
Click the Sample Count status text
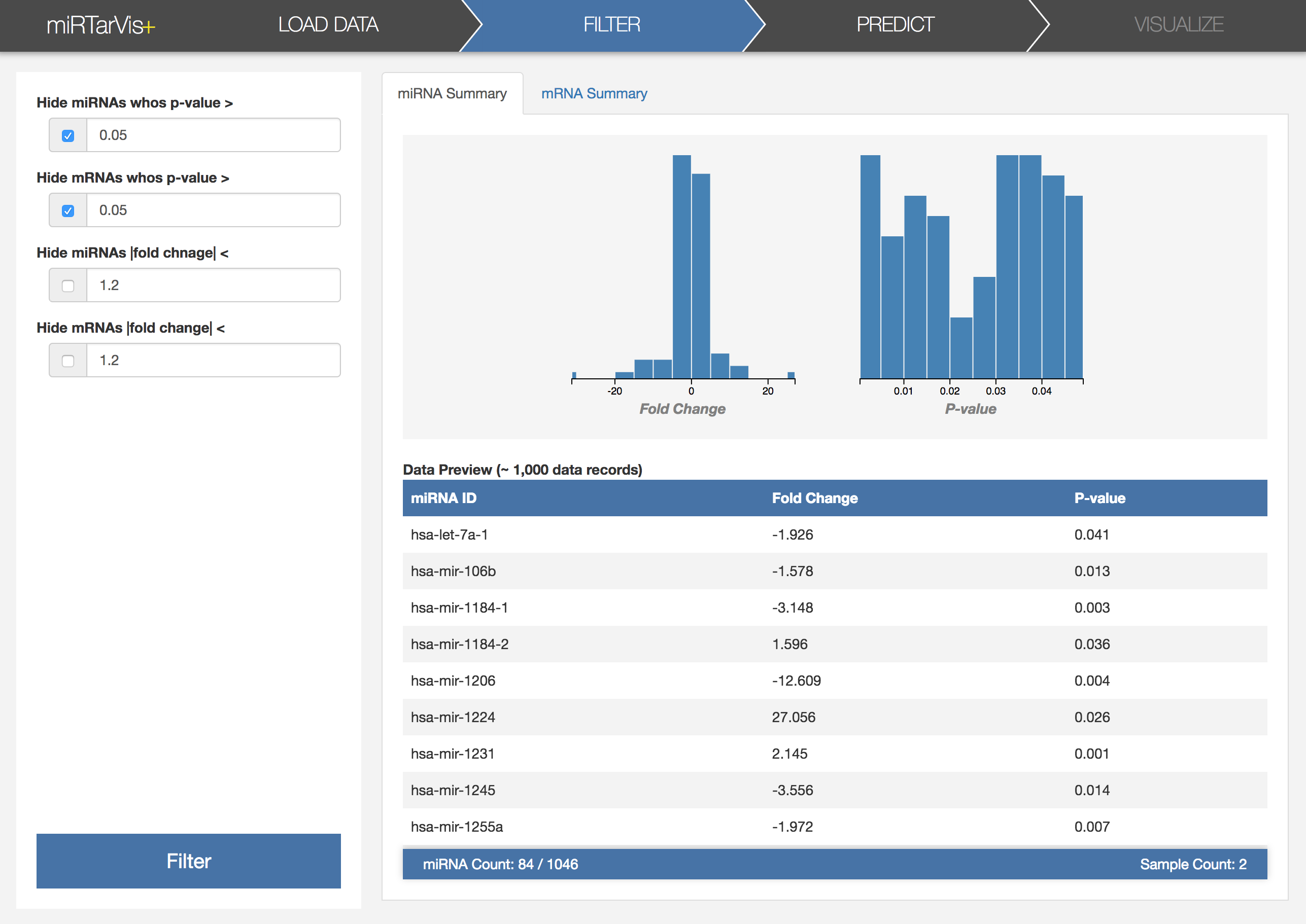coord(1193,864)
